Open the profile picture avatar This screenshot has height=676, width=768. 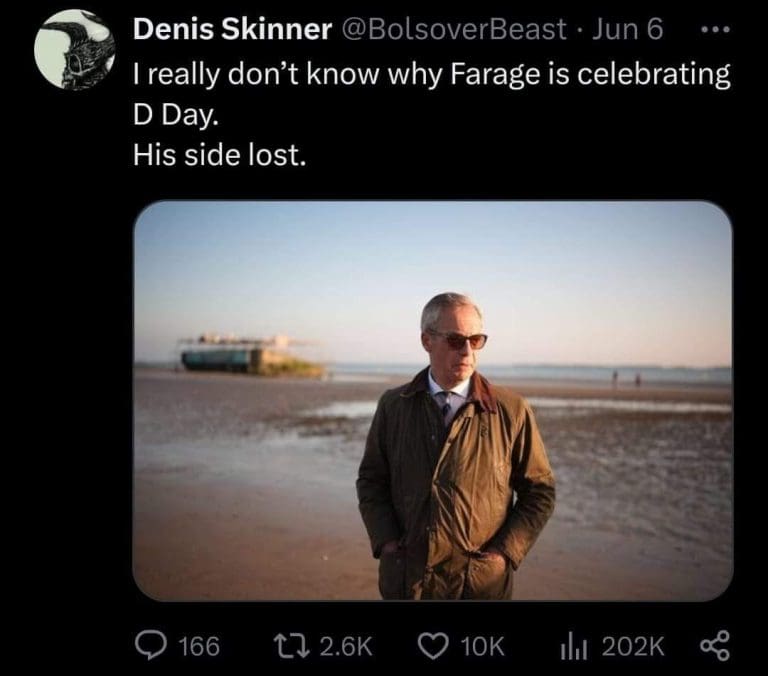pyautogui.click(x=73, y=49)
